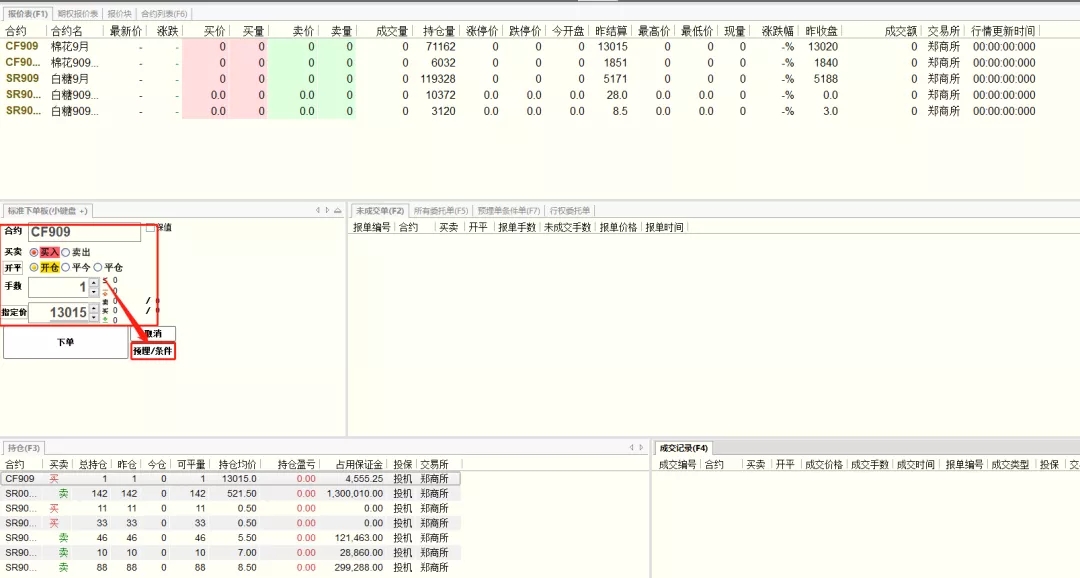Click right arrow in 持仓 panel header

click(640, 447)
